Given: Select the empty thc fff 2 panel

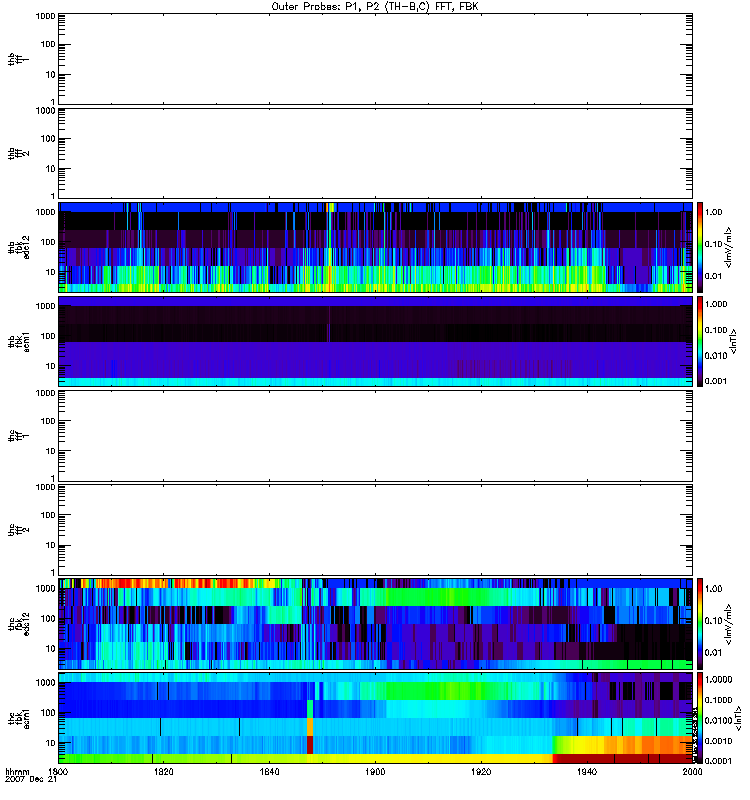Looking at the screenshot, I should [375, 528].
